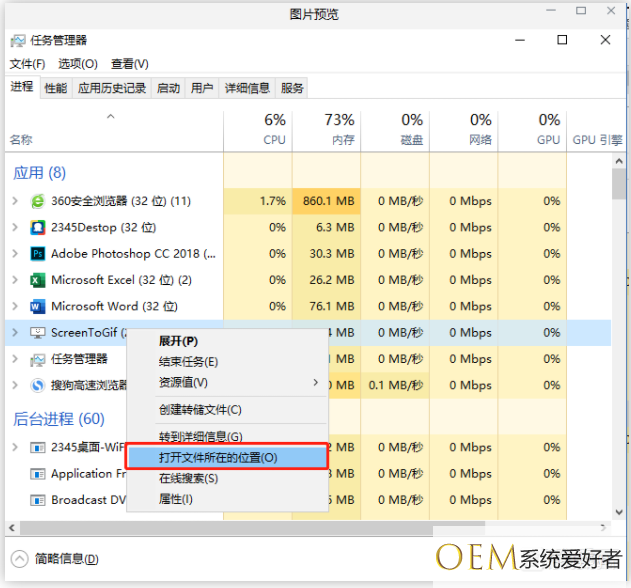Expand the 2345桌面 background process
The width and height of the screenshot is (631, 588).
click(15, 447)
